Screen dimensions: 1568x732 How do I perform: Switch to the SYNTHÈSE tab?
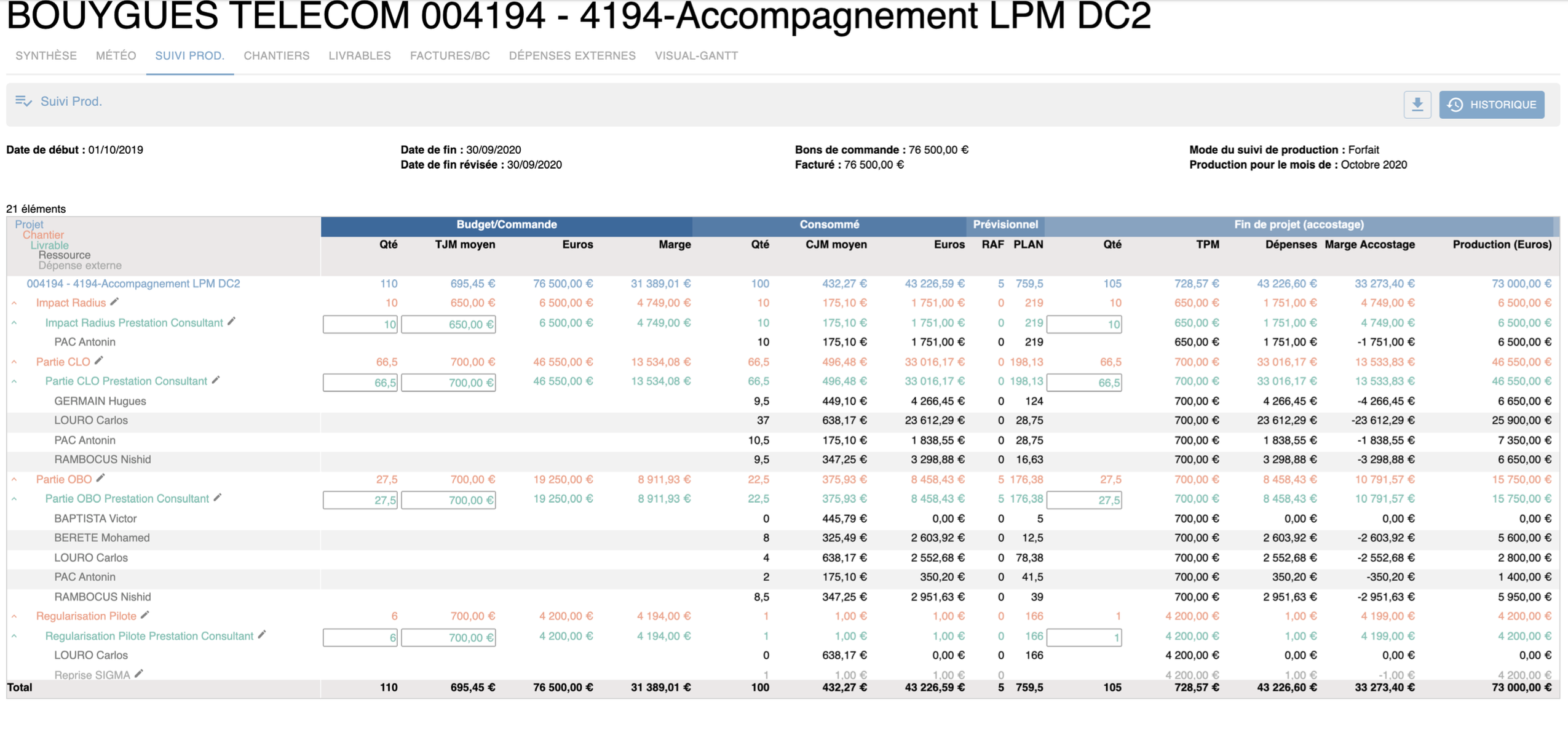(46, 56)
